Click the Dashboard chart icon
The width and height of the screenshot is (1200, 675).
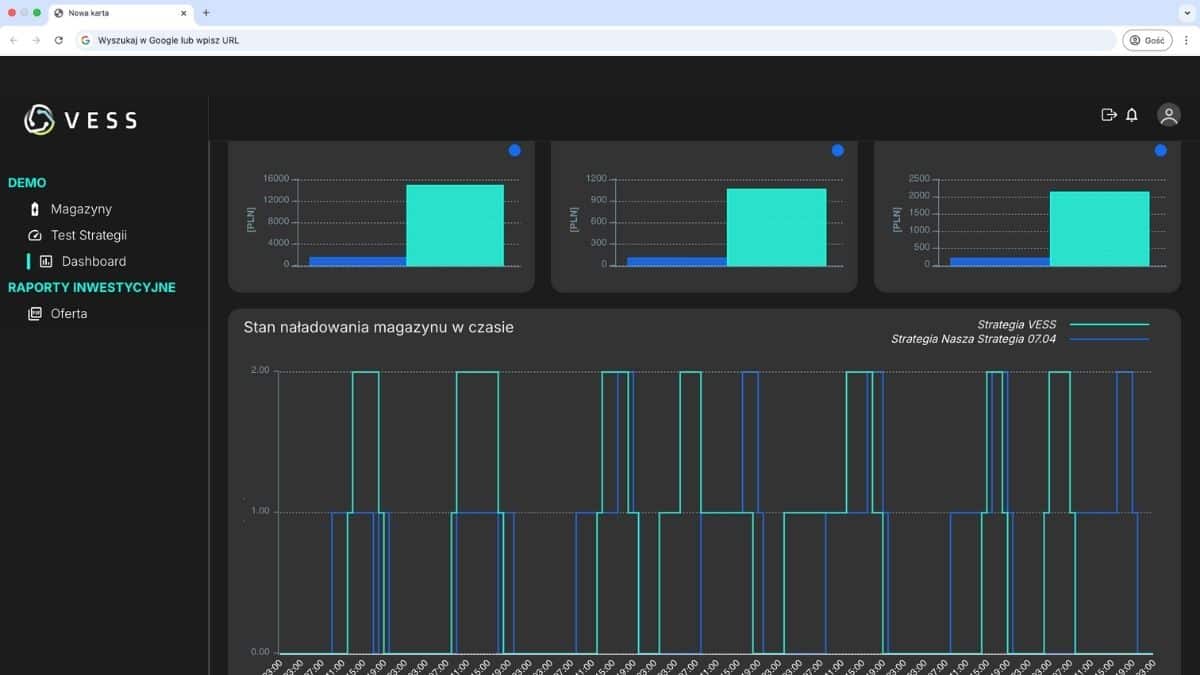(46, 261)
